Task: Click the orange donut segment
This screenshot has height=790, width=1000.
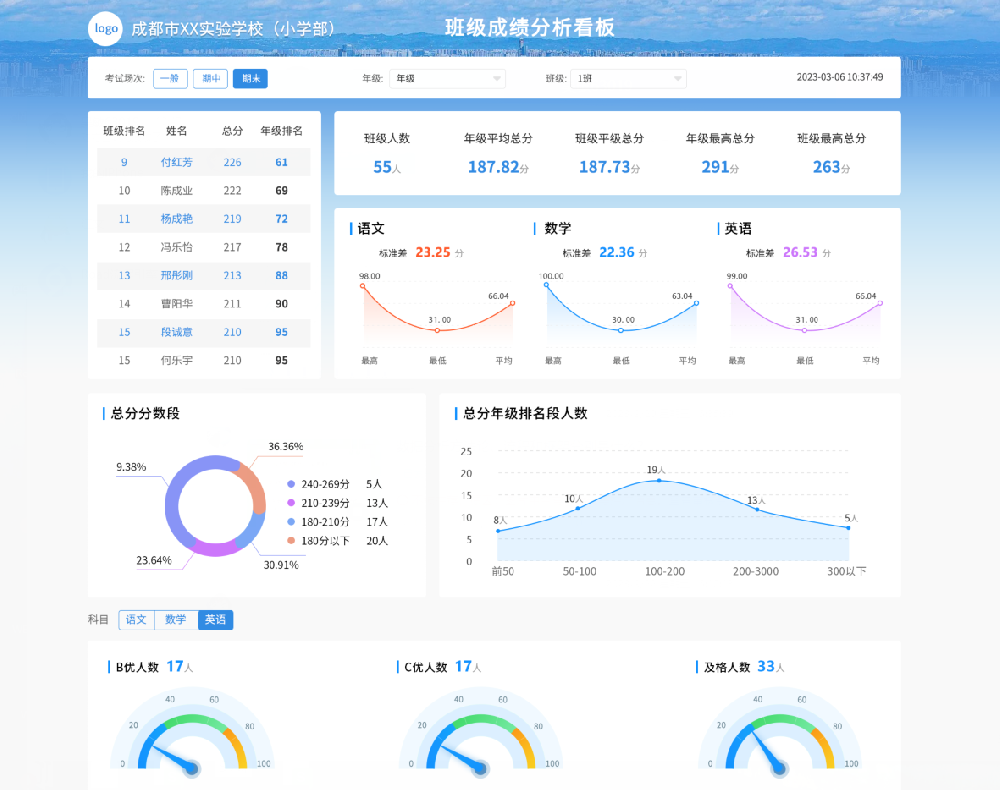Action: click(253, 486)
